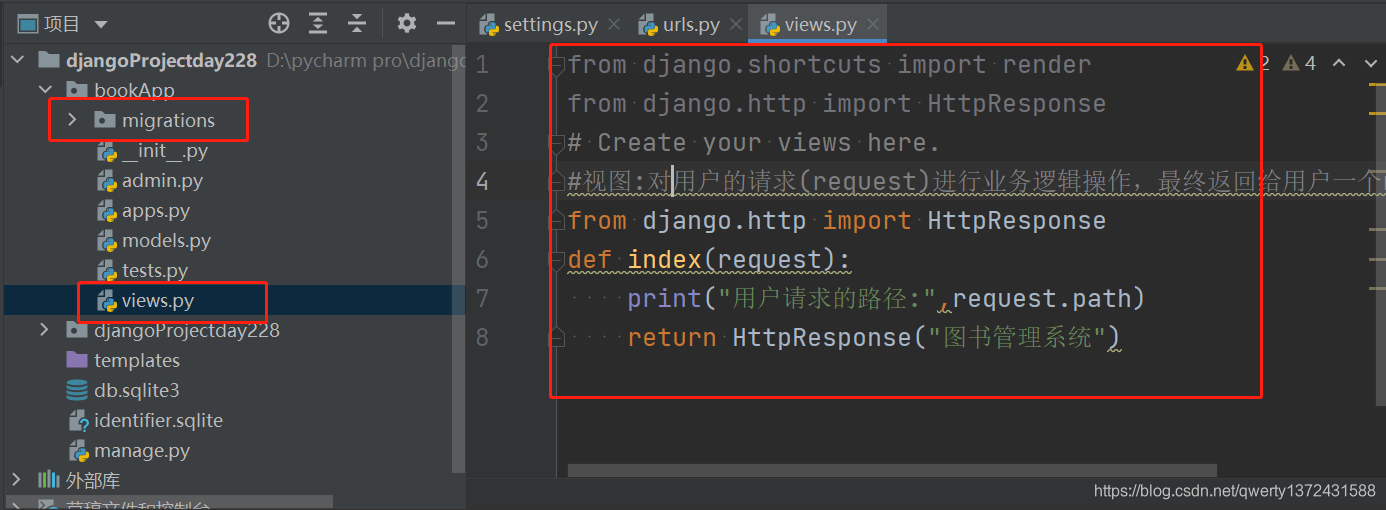The width and height of the screenshot is (1386, 510).
Task: Select views.py in project tree
Action: [158, 300]
